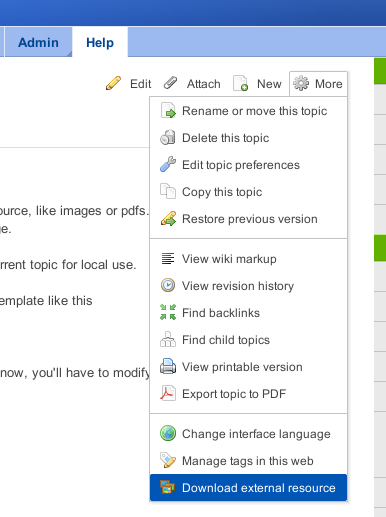Open the Admin tab

38,42
